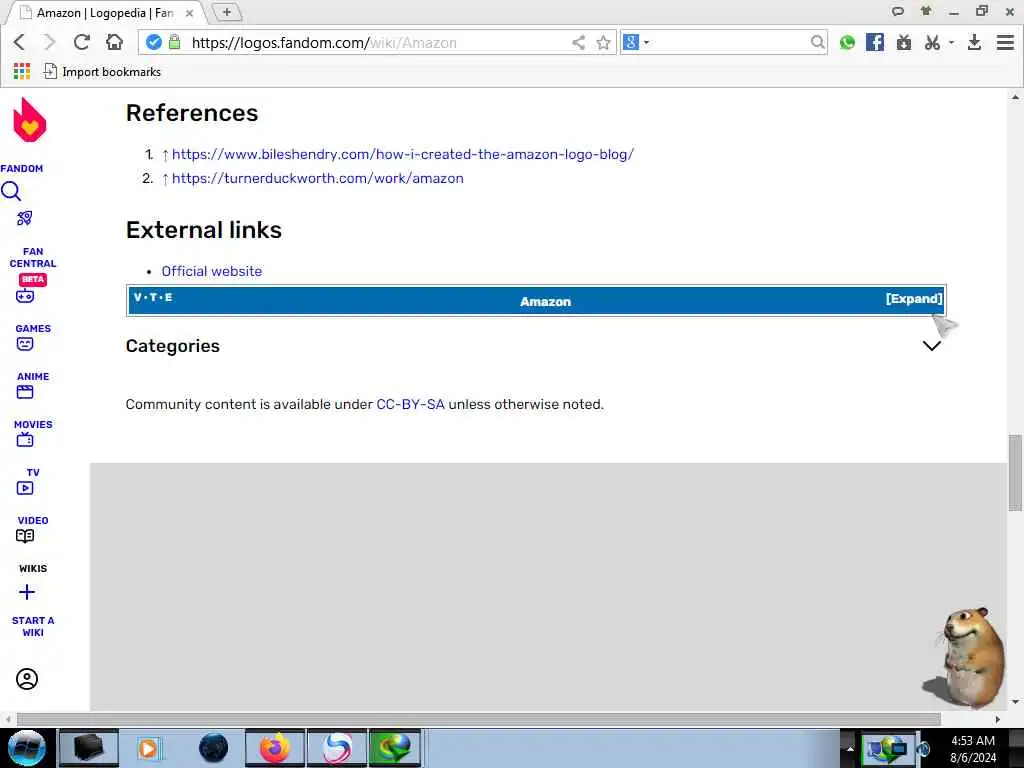Go to the browser Home icon
Image resolution: width=1024 pixels, height=768 pixels.
click(114, 42)
